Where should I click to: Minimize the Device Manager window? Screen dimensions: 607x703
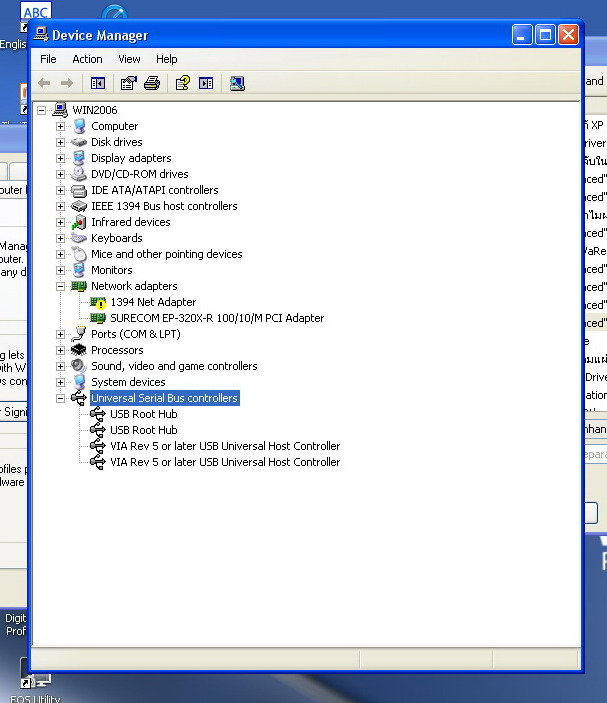(522, 35)
